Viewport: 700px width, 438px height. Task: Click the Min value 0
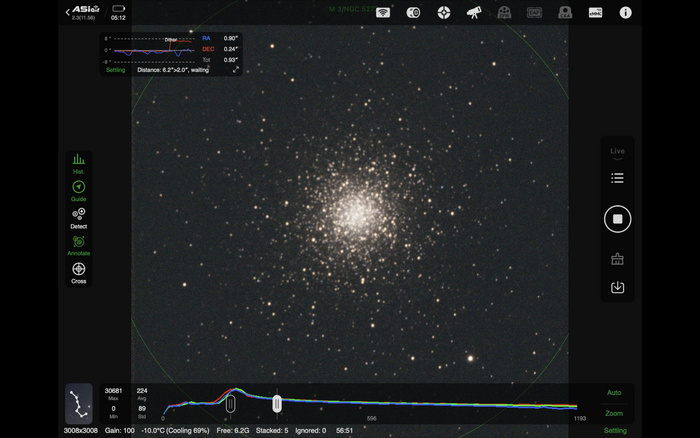(113, 409)
